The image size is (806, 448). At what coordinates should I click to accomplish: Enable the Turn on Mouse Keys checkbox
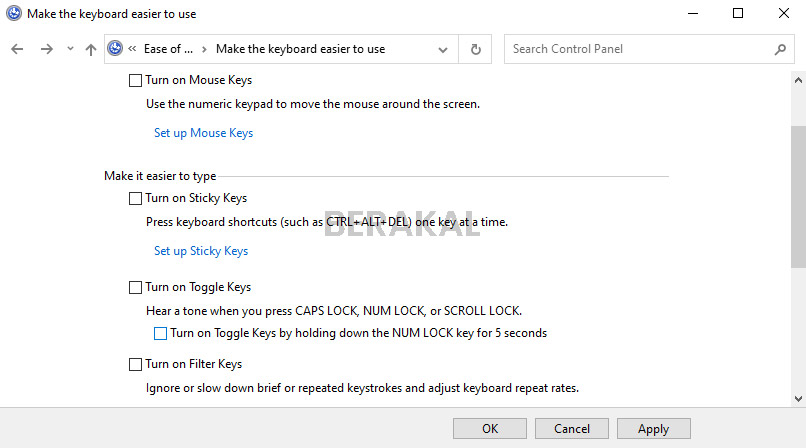pos(136,80)
